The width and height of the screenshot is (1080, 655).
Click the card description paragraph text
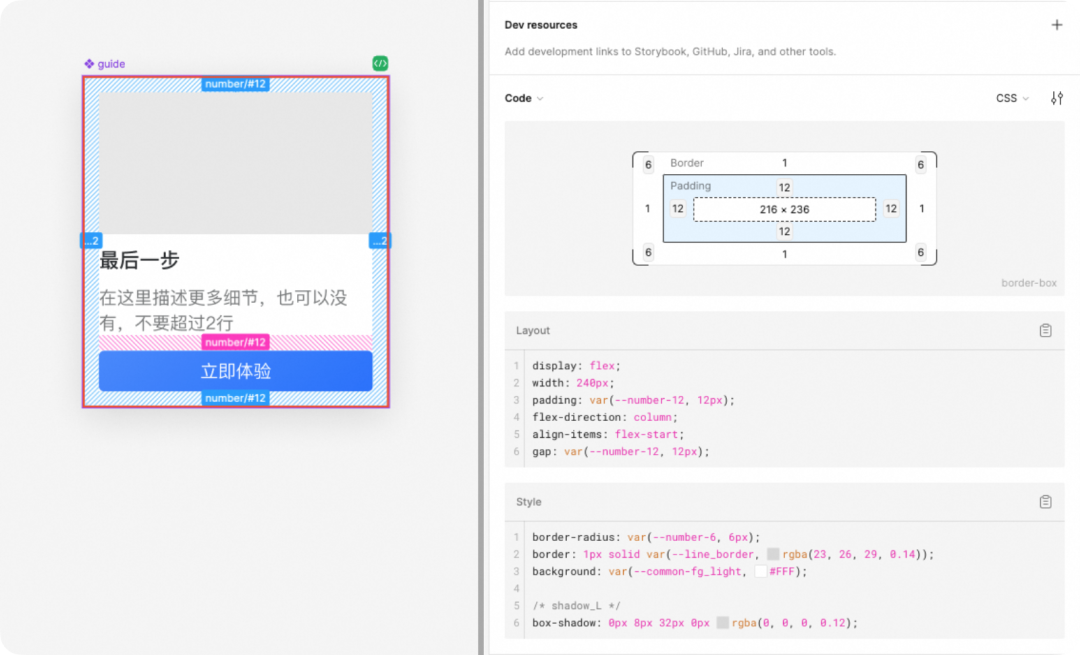tap(223, 310)
